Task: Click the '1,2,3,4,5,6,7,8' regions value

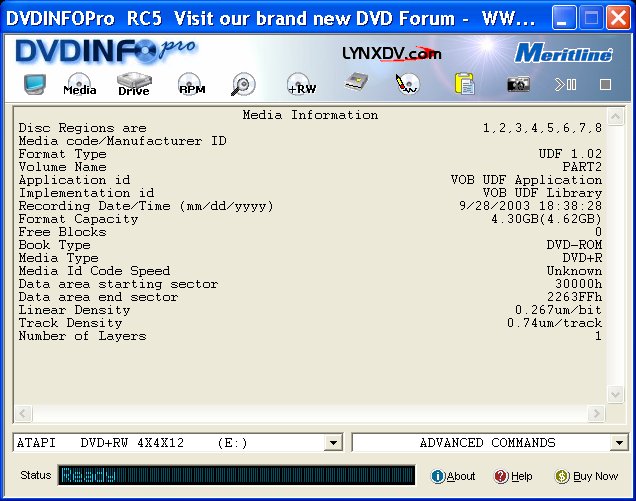Action: click(x=542, y=128)
